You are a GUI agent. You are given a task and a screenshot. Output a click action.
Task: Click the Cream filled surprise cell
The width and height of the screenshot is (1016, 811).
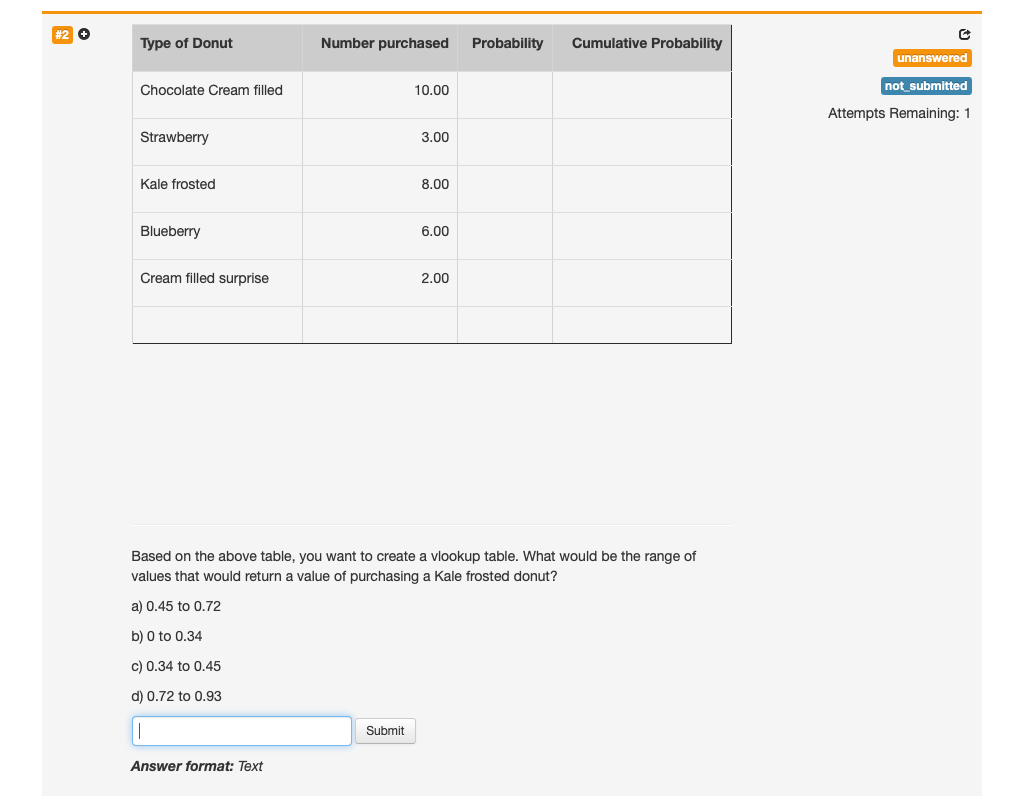click(202, 278)
